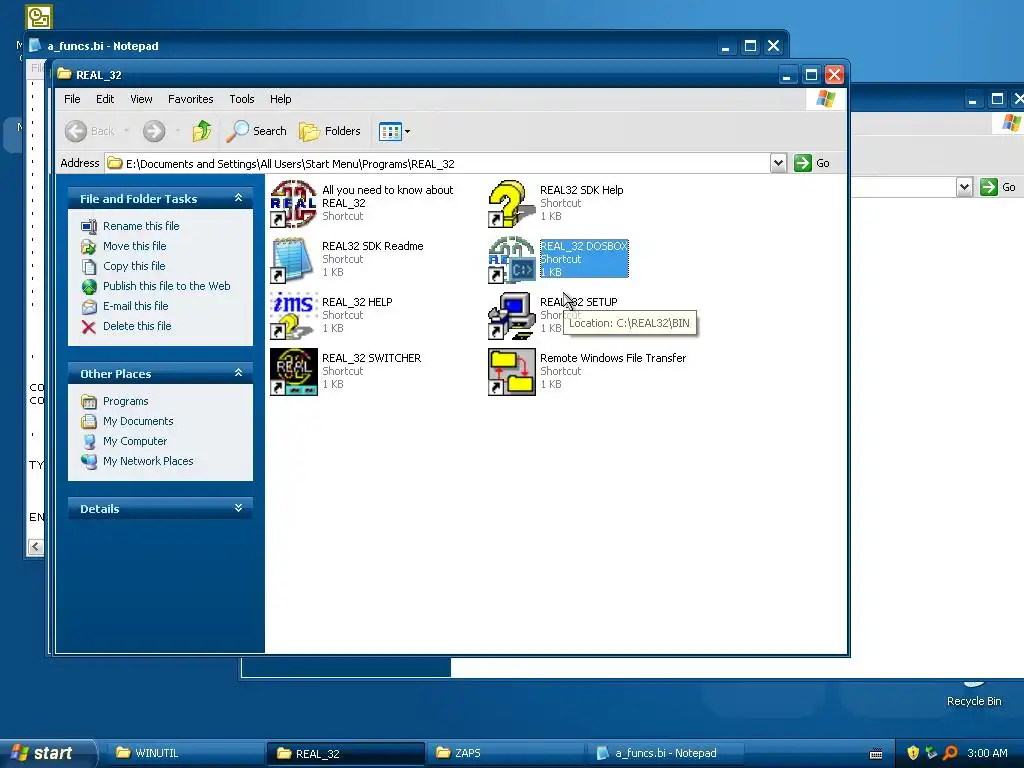
Task: Click inside the REAL_32 address field
Action: coord(438,163)
